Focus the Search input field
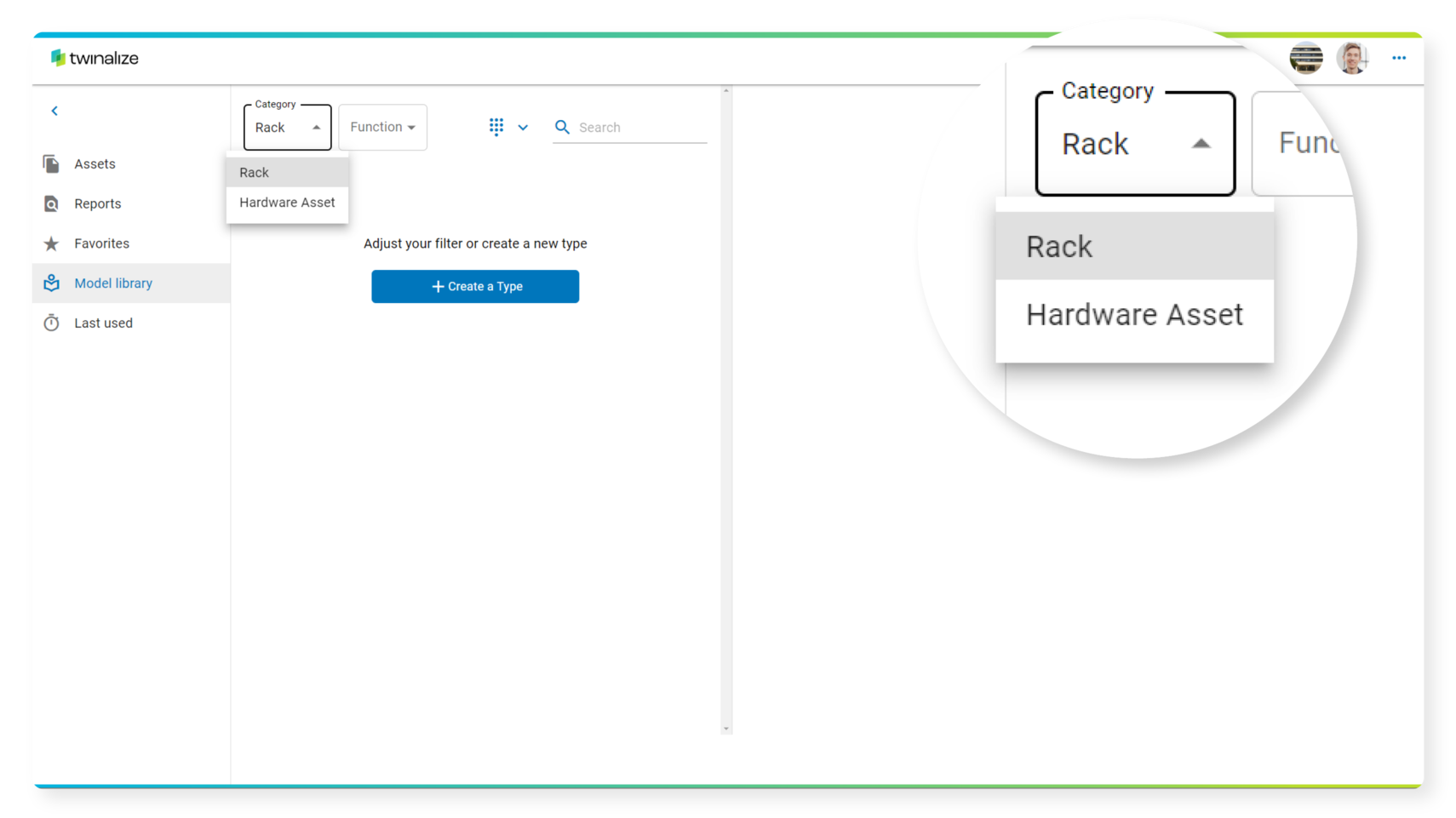The image size is (1456, 818). 640,128
